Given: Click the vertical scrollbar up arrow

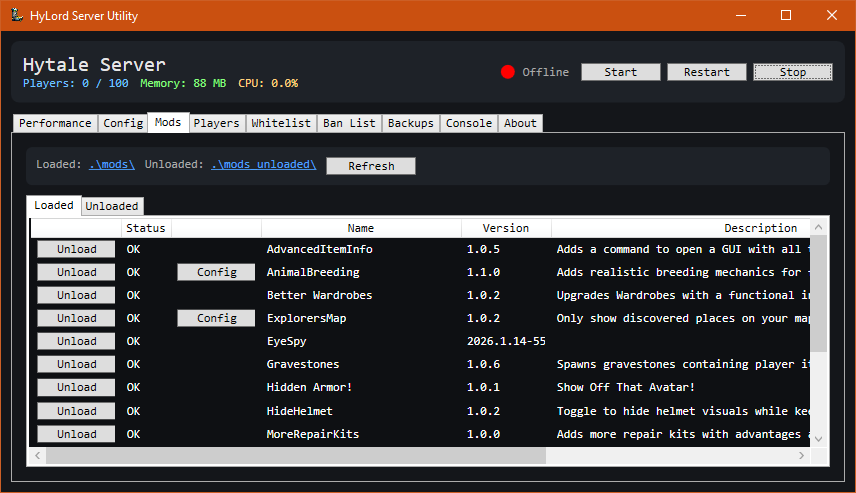Looking at the screenshot, I should coord(818,227).
